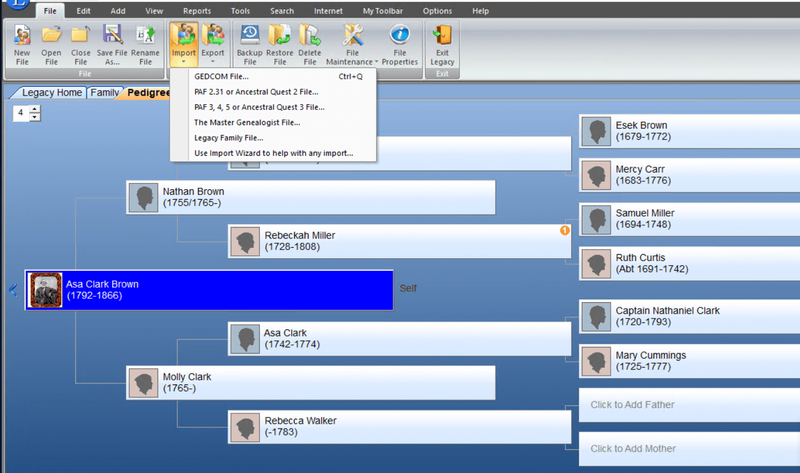800x473 pixels.
Task: Choose GEDCOM File import option
Action: [x=273, y=77]
